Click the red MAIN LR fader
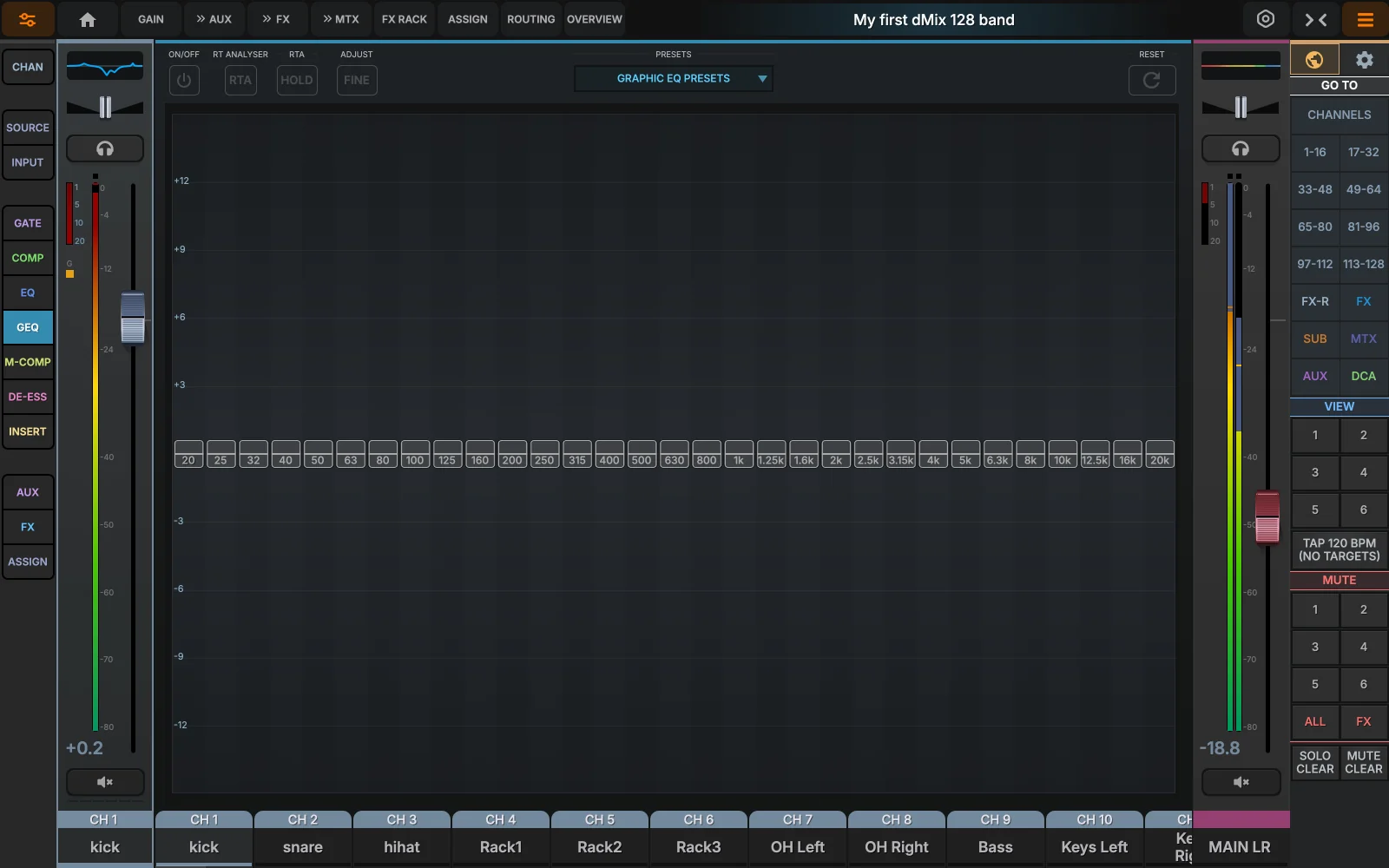The width and height of the screenshot is (1389, 868). pyautogui.click(x=1267, y=517)
